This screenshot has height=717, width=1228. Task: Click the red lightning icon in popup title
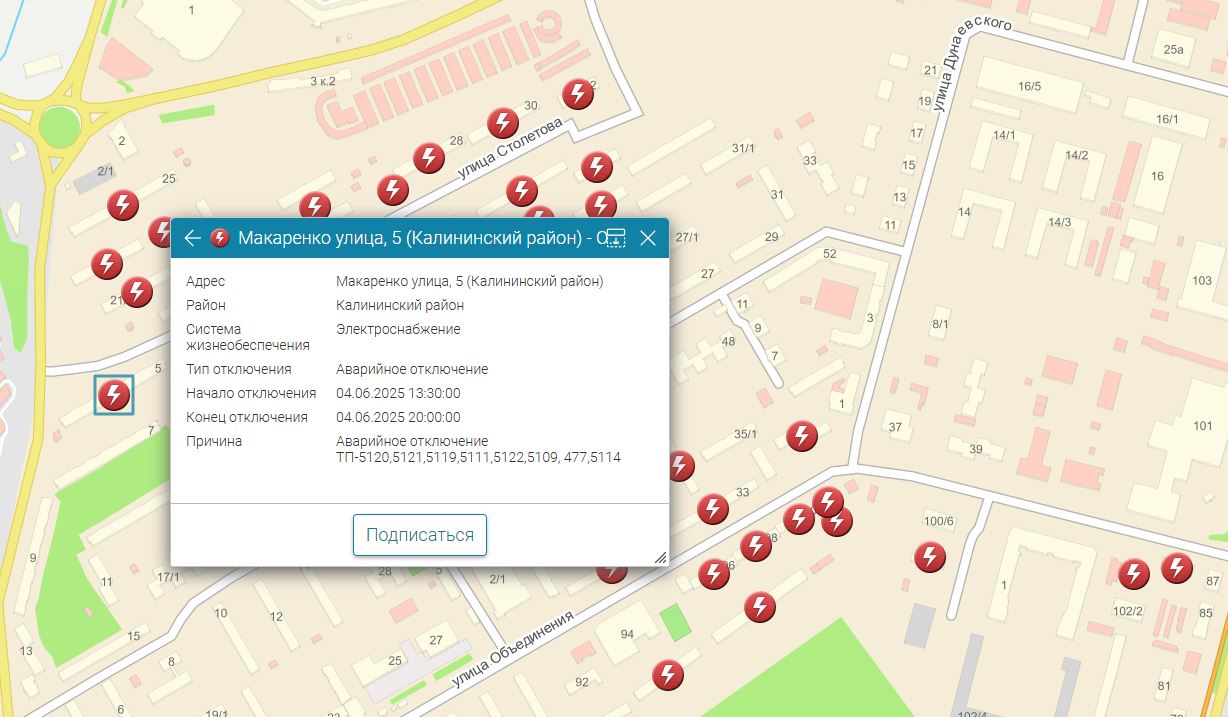tap(220, 238)
